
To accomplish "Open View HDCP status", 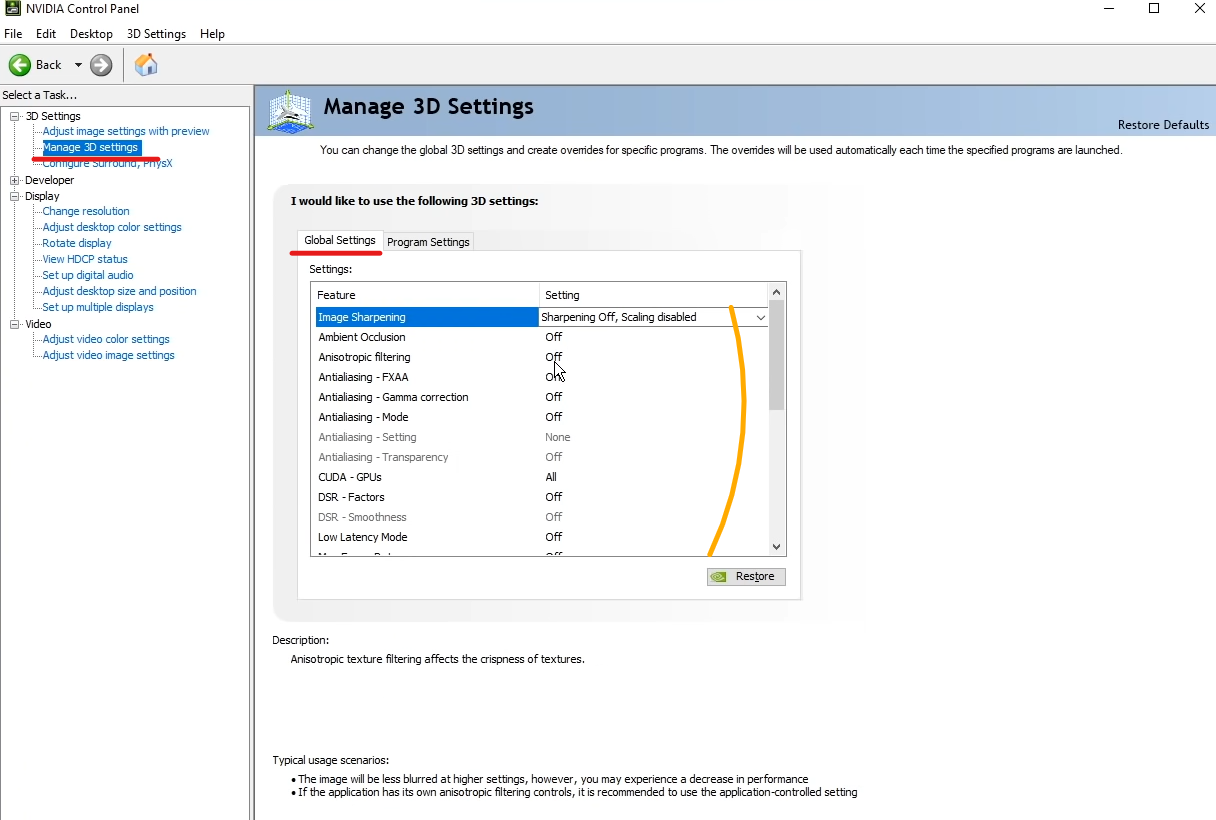I will pos(85,259).
